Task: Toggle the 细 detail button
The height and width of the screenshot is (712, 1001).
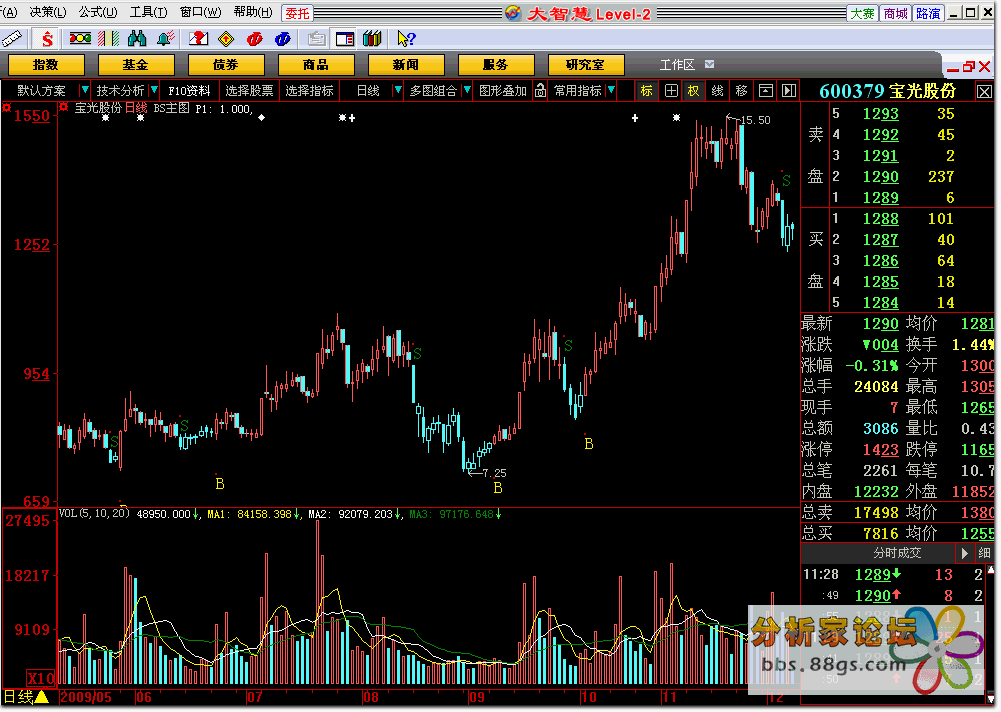Action: click(985, 553)
